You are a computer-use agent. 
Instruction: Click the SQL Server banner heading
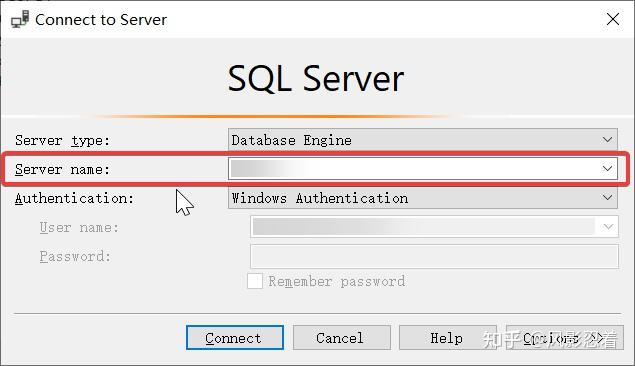[x=315, y=79]
